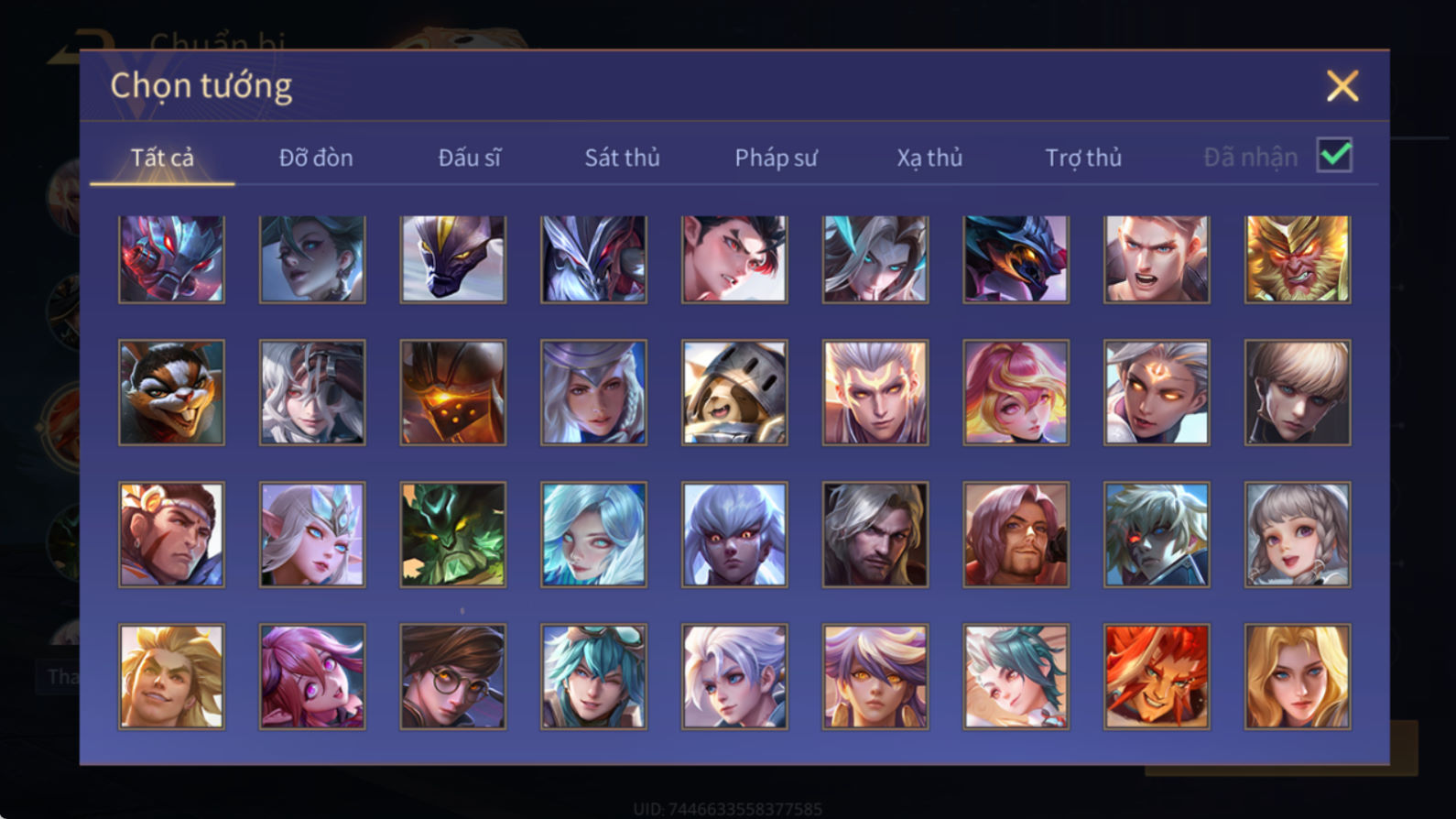Toggle the Đã nhận checkbox
This screenshot has width=1456, height=819.
tap(1334, 156)
